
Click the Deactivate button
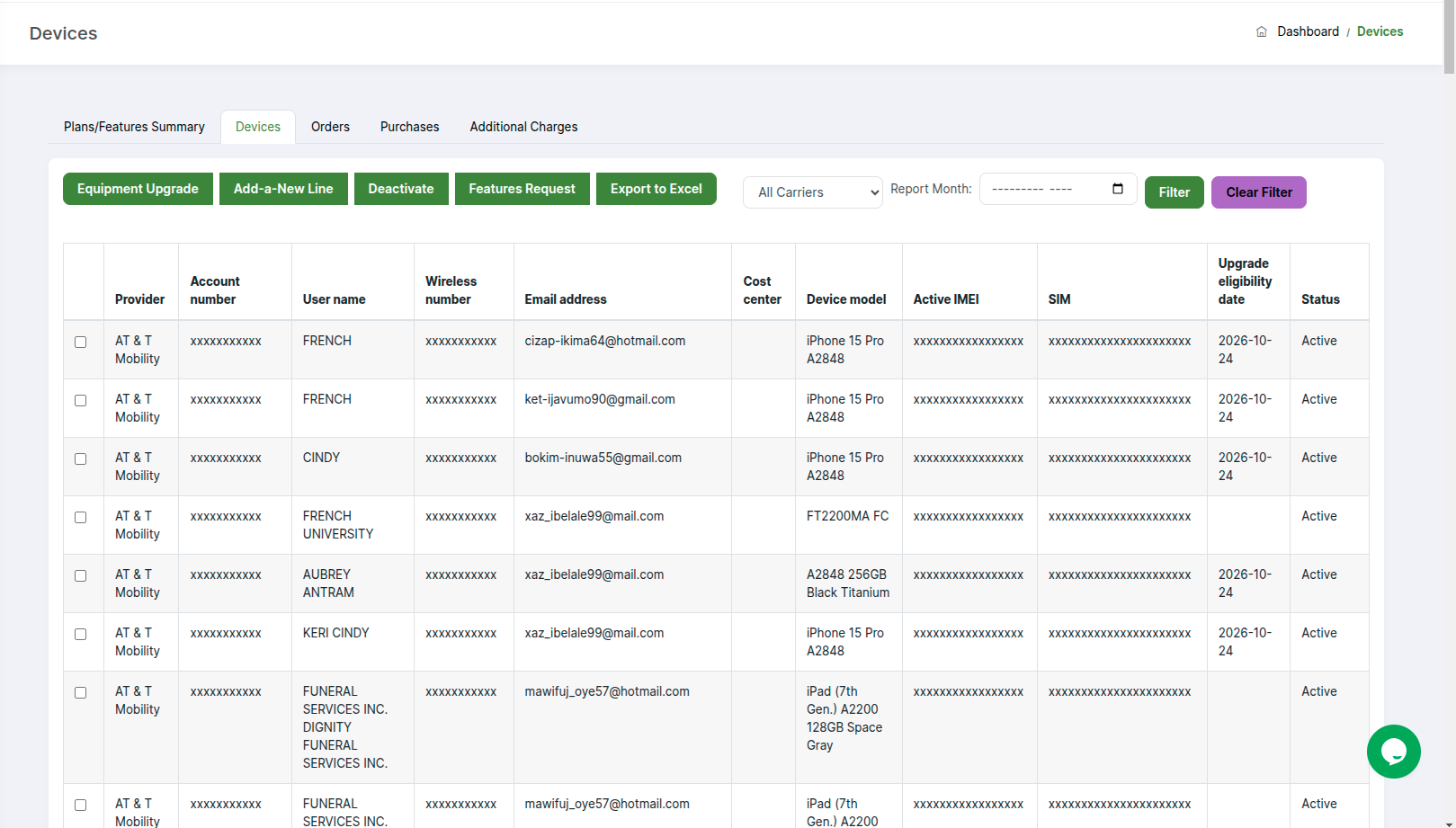pyautogui.click(x=401, y=189)
